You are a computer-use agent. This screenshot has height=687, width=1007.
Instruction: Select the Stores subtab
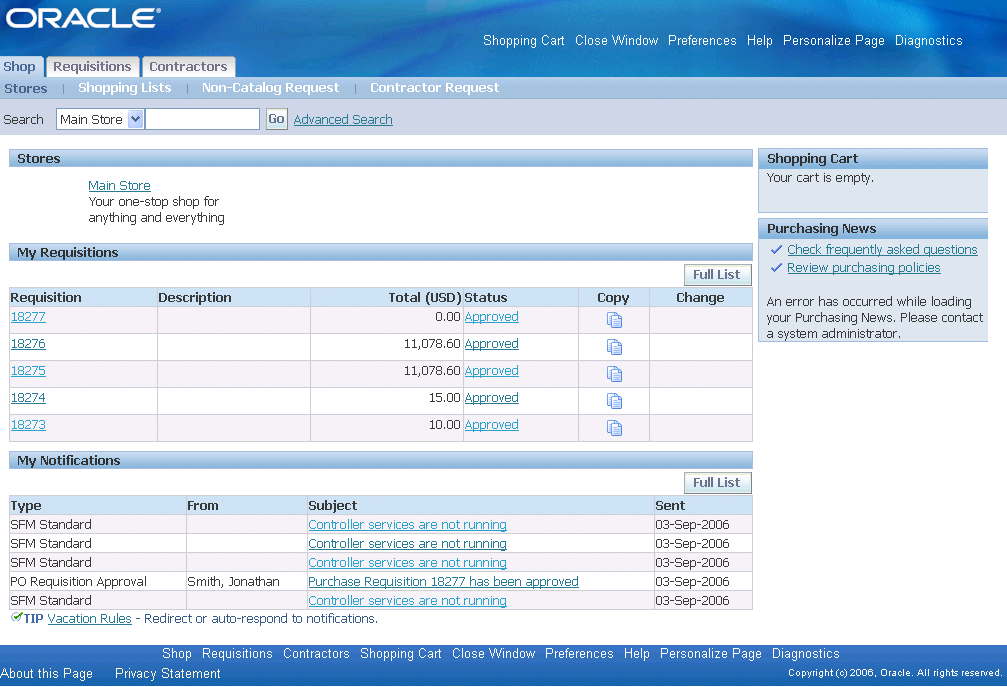click(x=26, y=89)
